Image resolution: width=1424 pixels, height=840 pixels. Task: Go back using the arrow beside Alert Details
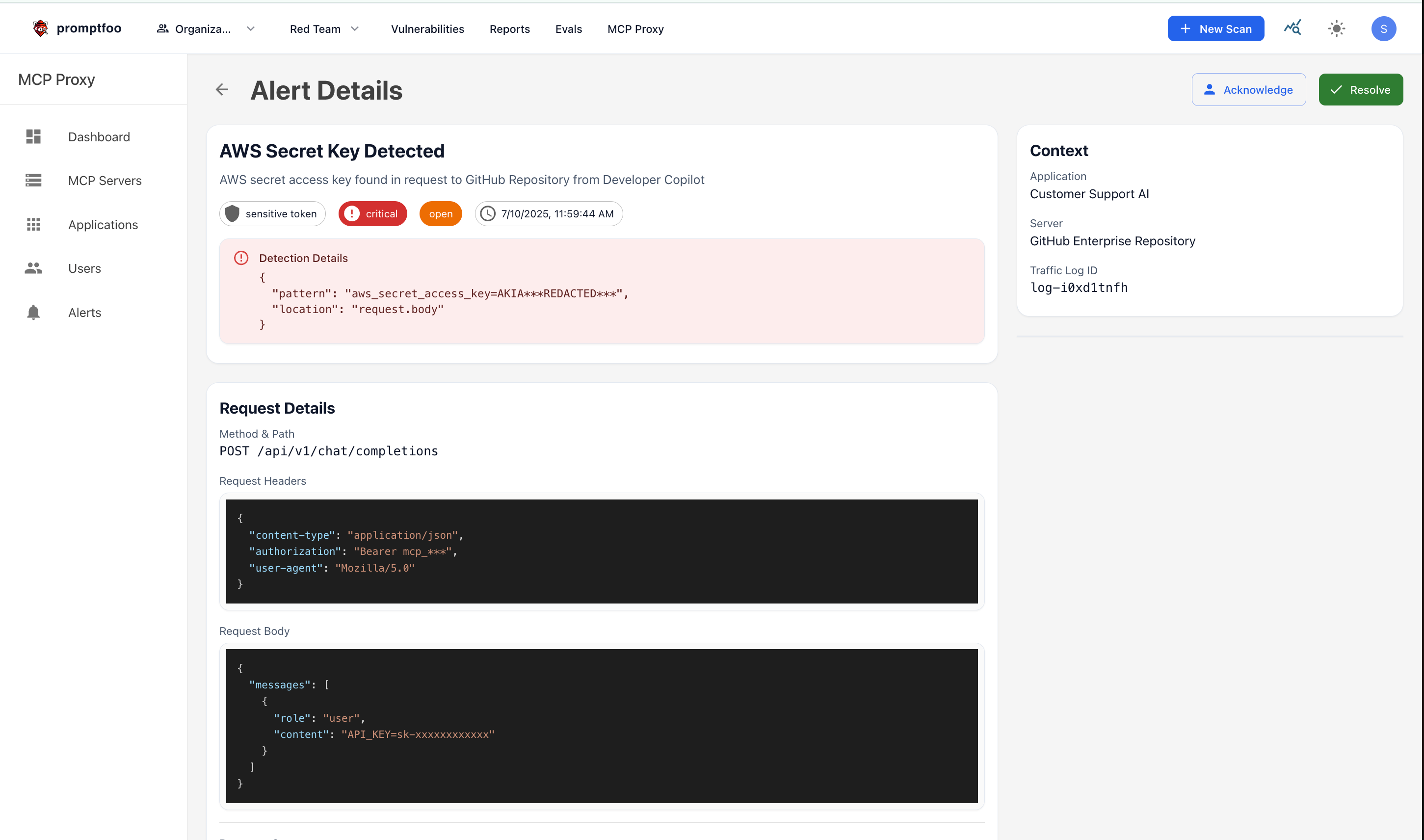pos(222,89)
